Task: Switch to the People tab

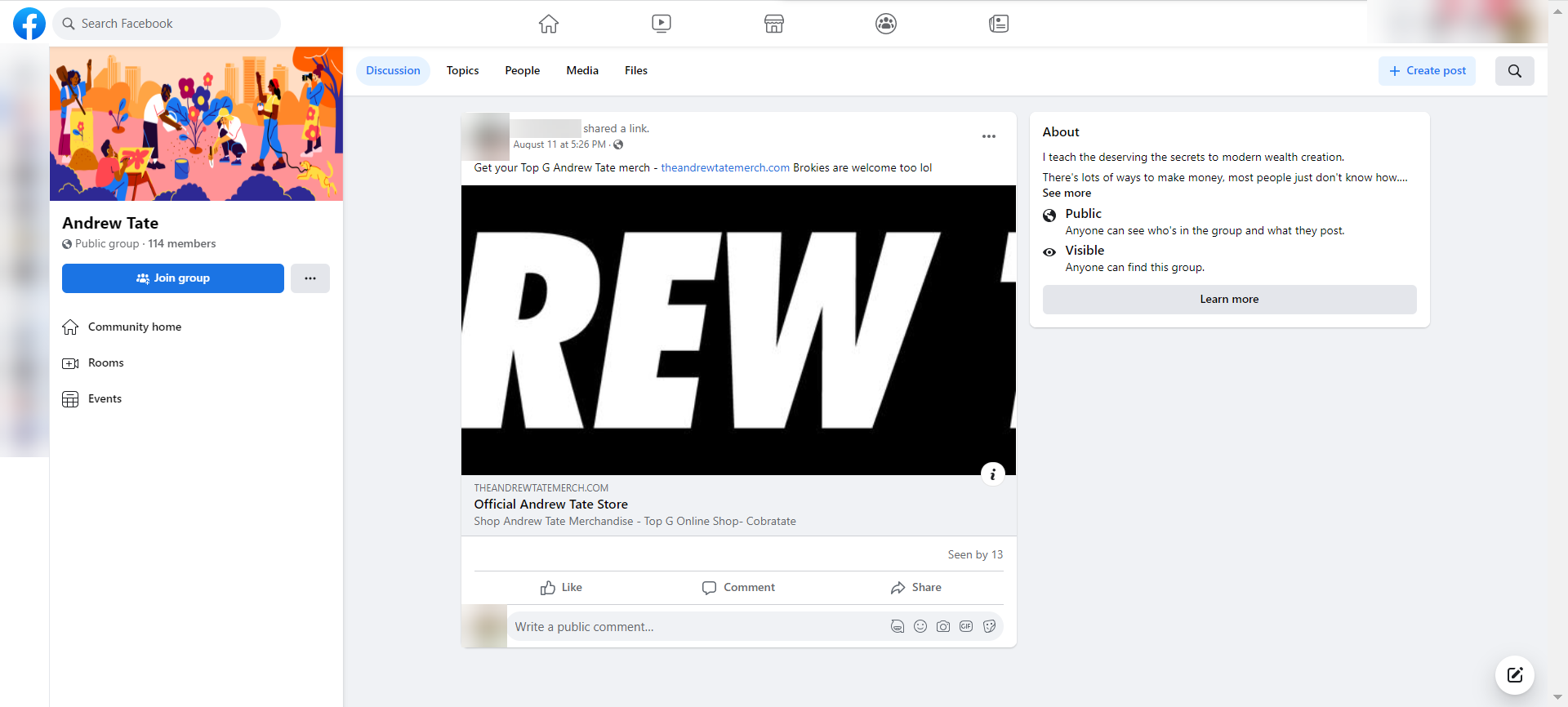Action: click(522, 71)
